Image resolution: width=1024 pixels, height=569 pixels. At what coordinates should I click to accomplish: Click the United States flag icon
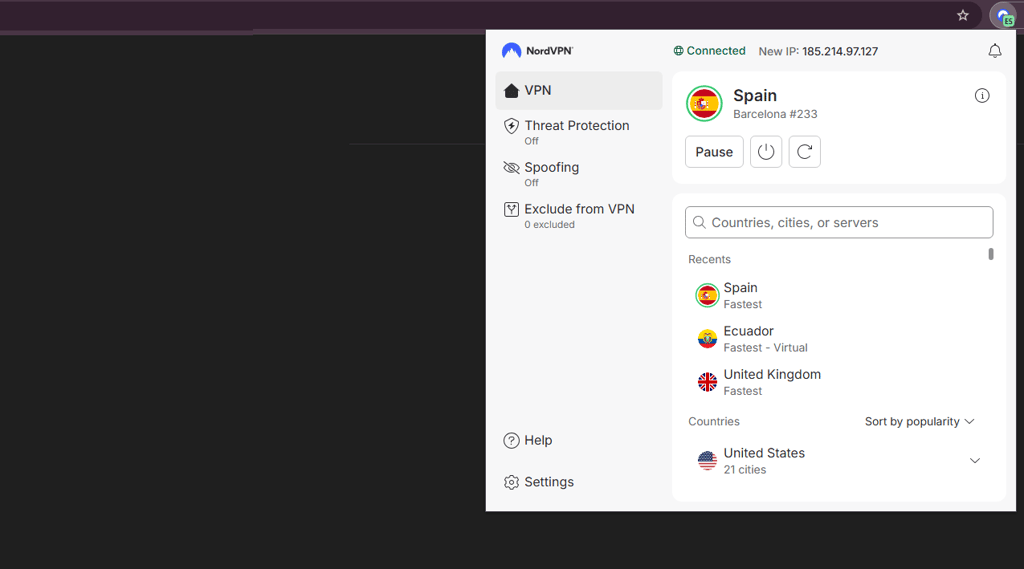pos(707,461)
